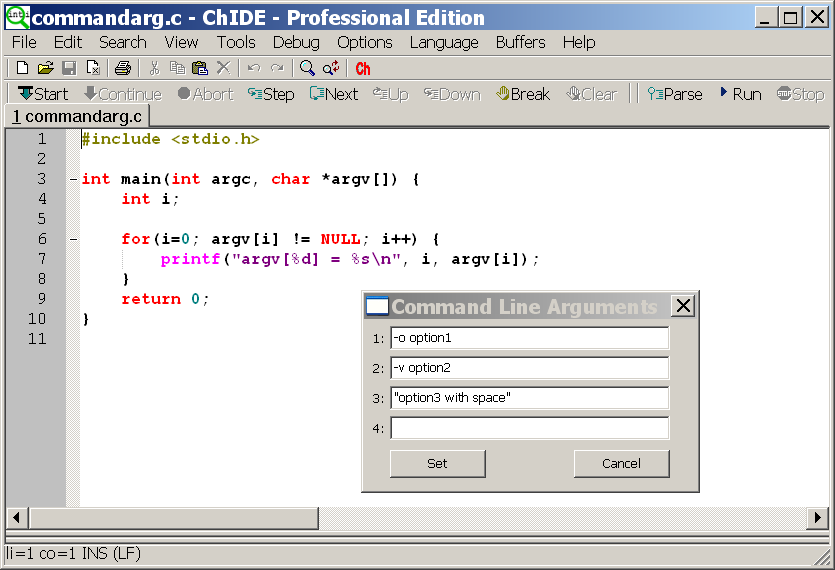Click the Print icon
This screenshot has width=835, height=570.
pos(123,68)
